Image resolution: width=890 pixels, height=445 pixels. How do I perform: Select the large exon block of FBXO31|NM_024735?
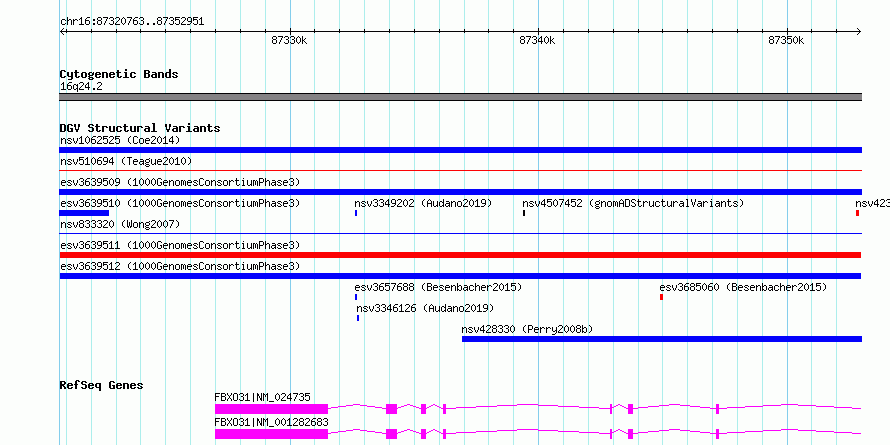point(271,409)
